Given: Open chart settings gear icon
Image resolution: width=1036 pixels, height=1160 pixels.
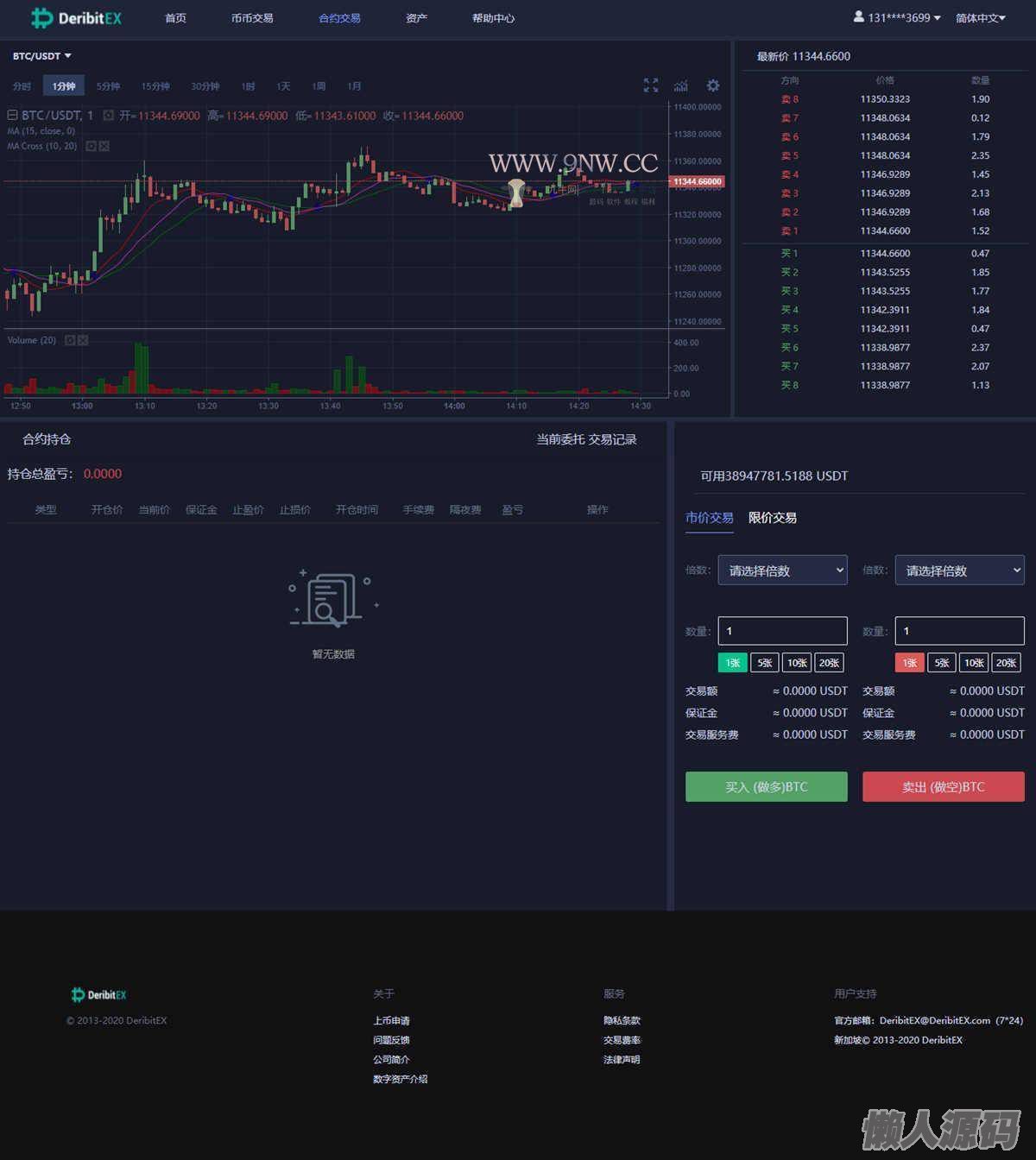Looking at the screenshot, I should [x=712, y=85].
